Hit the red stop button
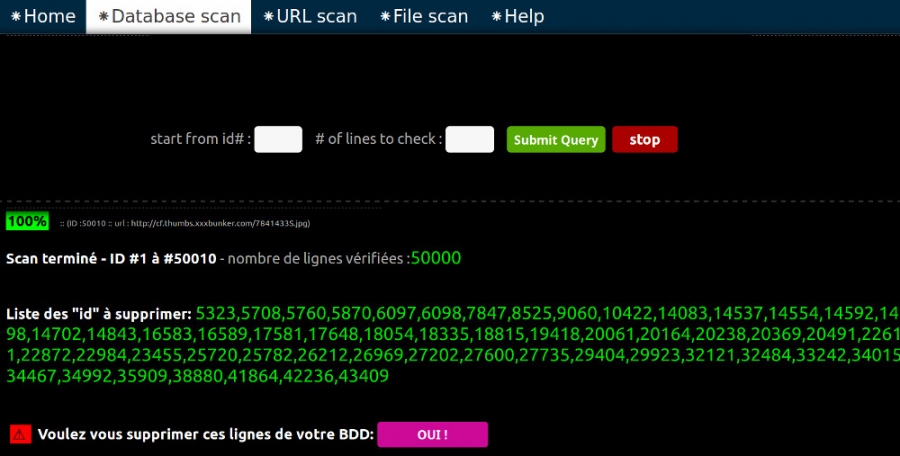This screenshot has width=900, height=456. coord(644,139)
